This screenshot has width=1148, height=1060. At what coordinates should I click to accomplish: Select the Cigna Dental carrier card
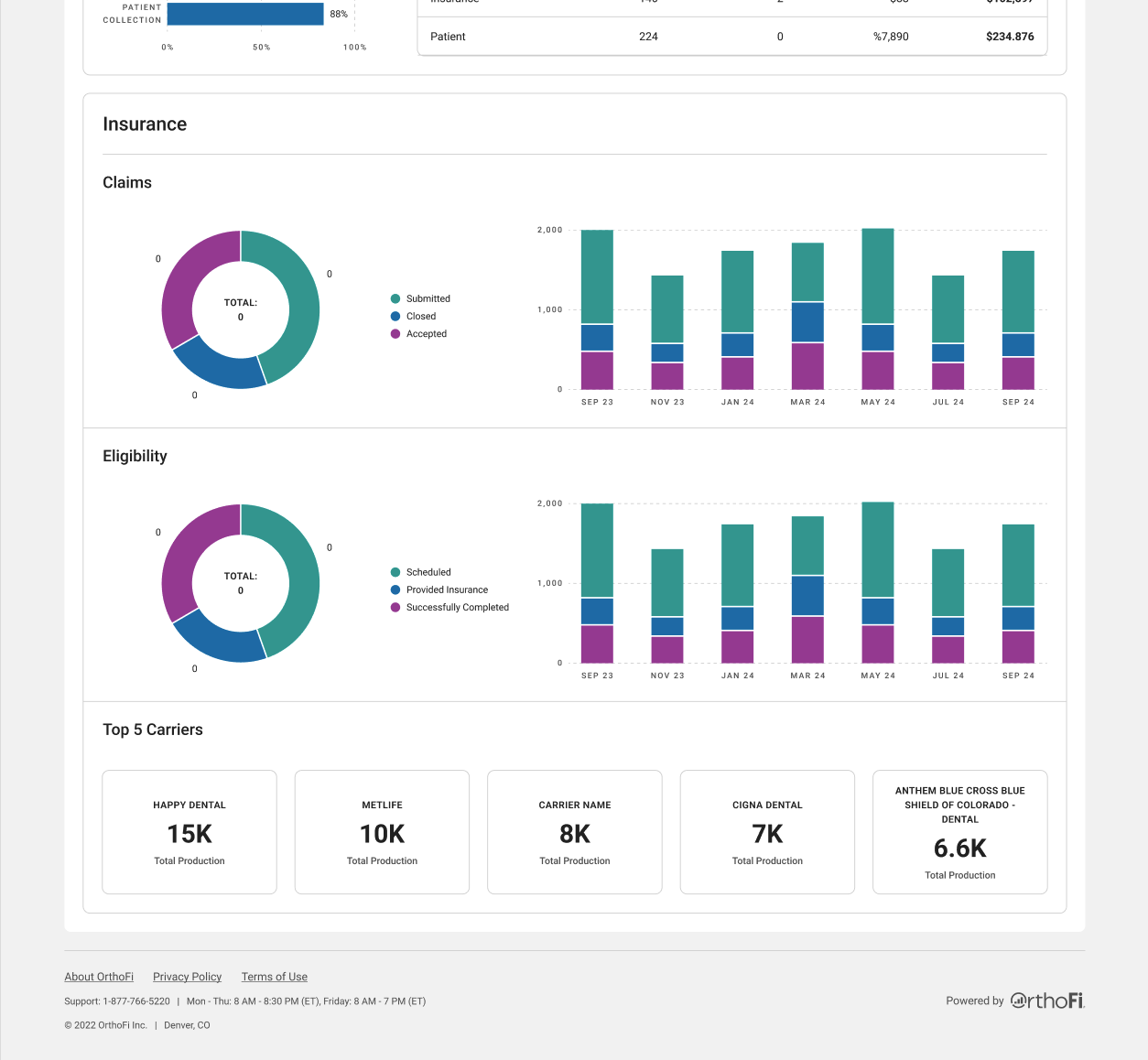click(767, 832)
